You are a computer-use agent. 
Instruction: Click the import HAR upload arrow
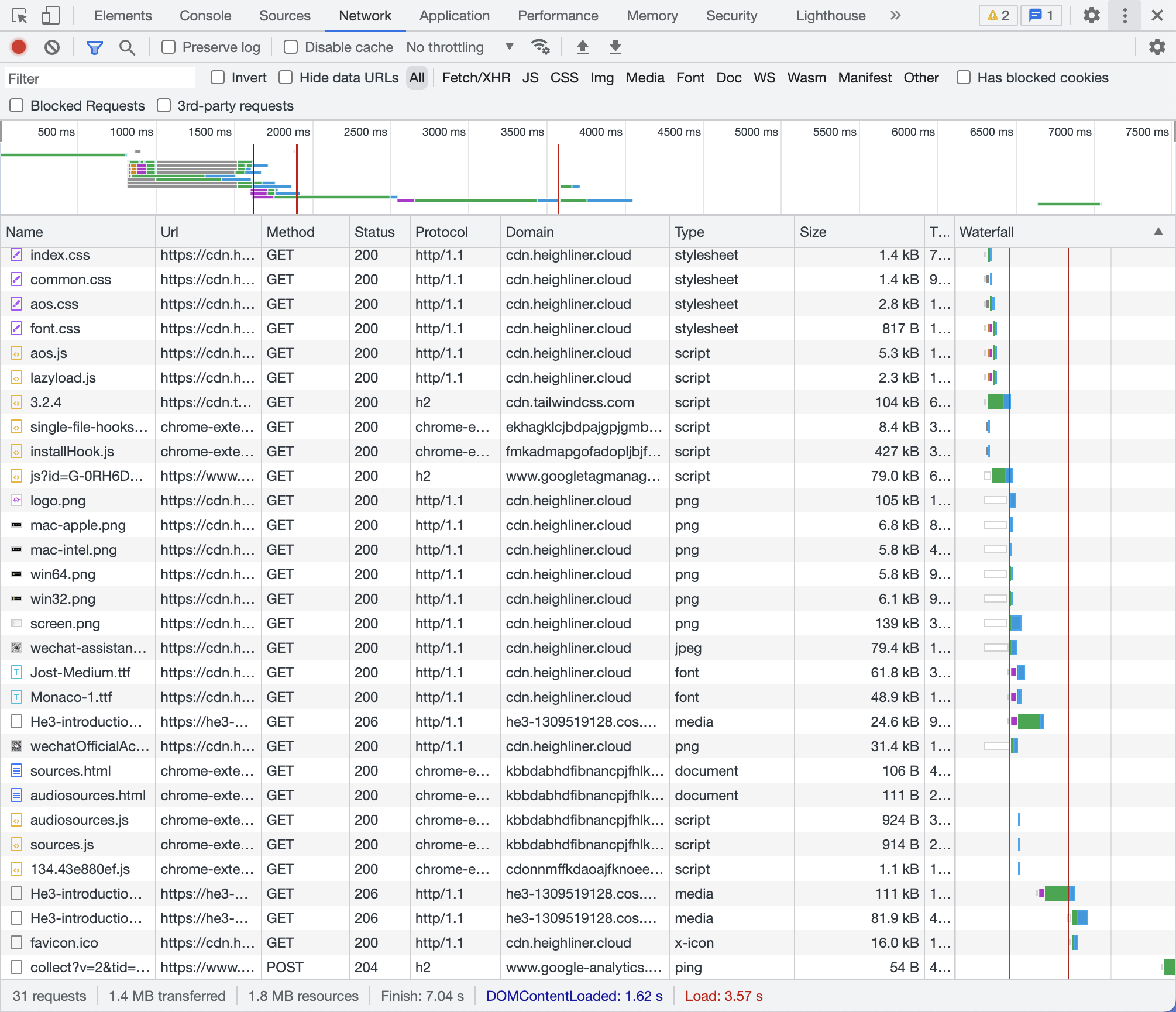[582, 47]
